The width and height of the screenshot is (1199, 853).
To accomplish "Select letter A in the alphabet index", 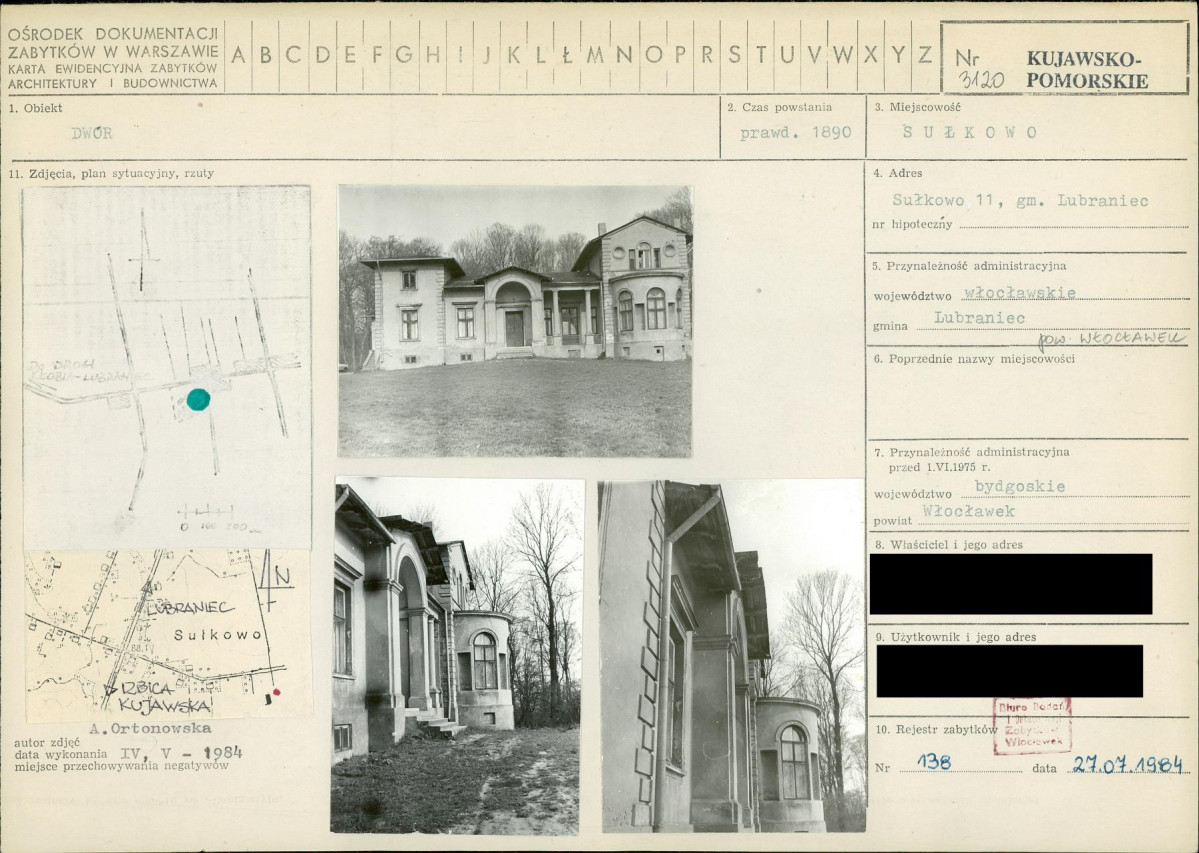I will (x=239, y=55).
